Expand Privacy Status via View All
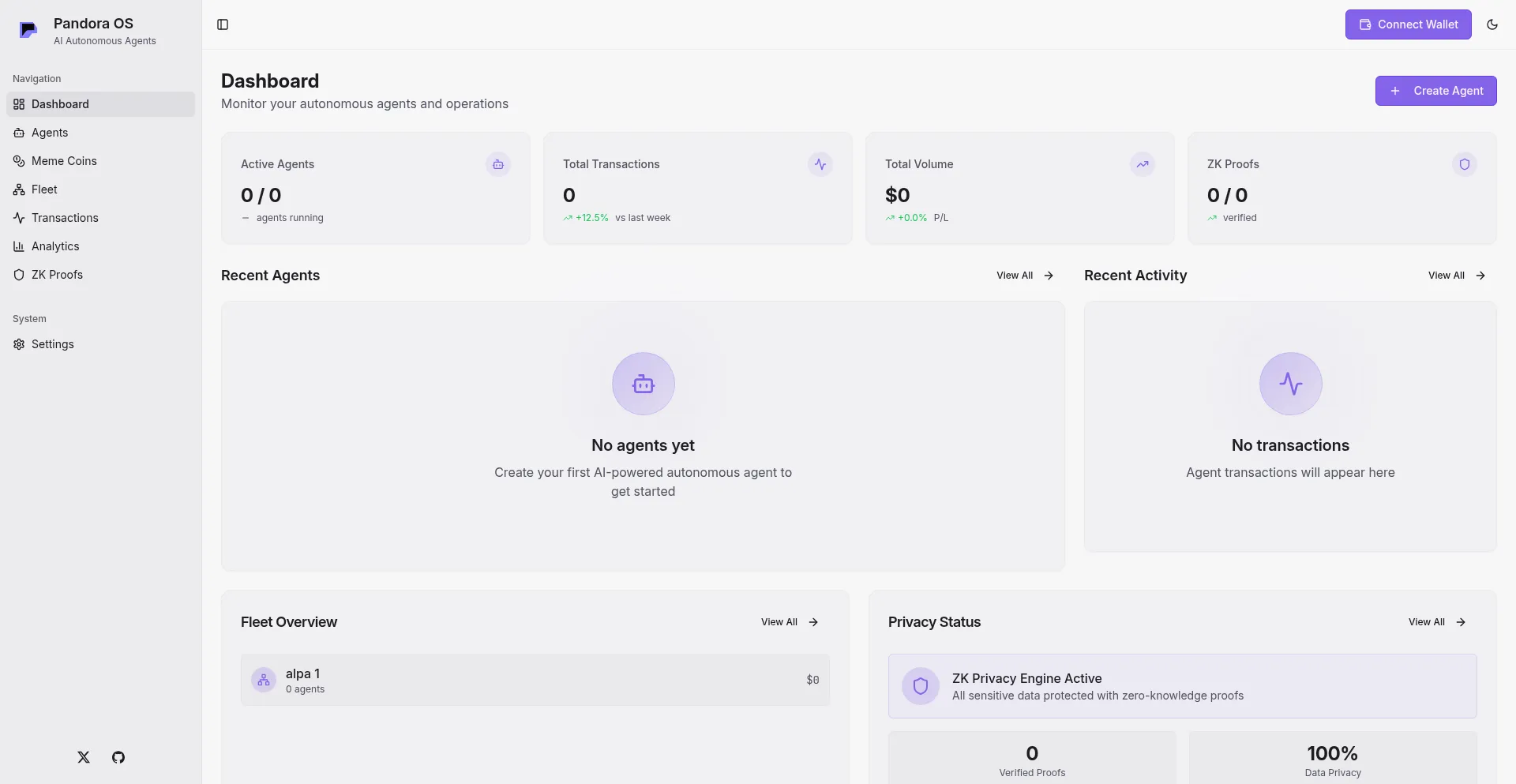Viewport: 1516px width, 784px height. pos(1436,622)
